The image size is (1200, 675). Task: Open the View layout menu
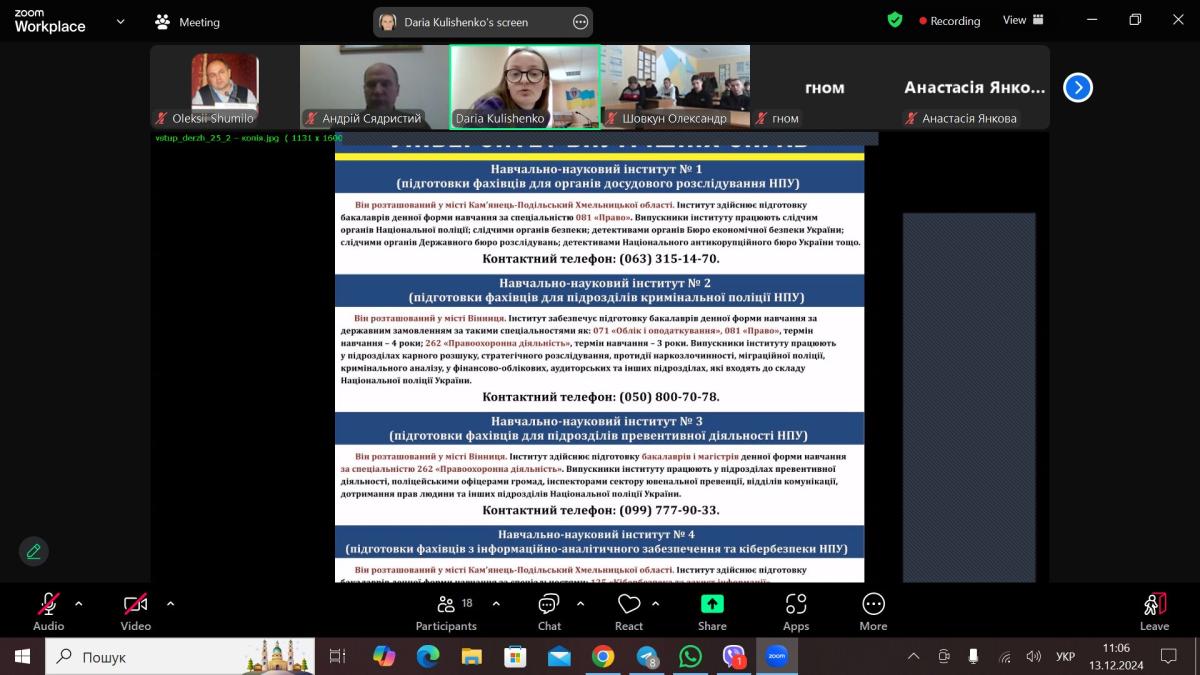[1023, 20]
